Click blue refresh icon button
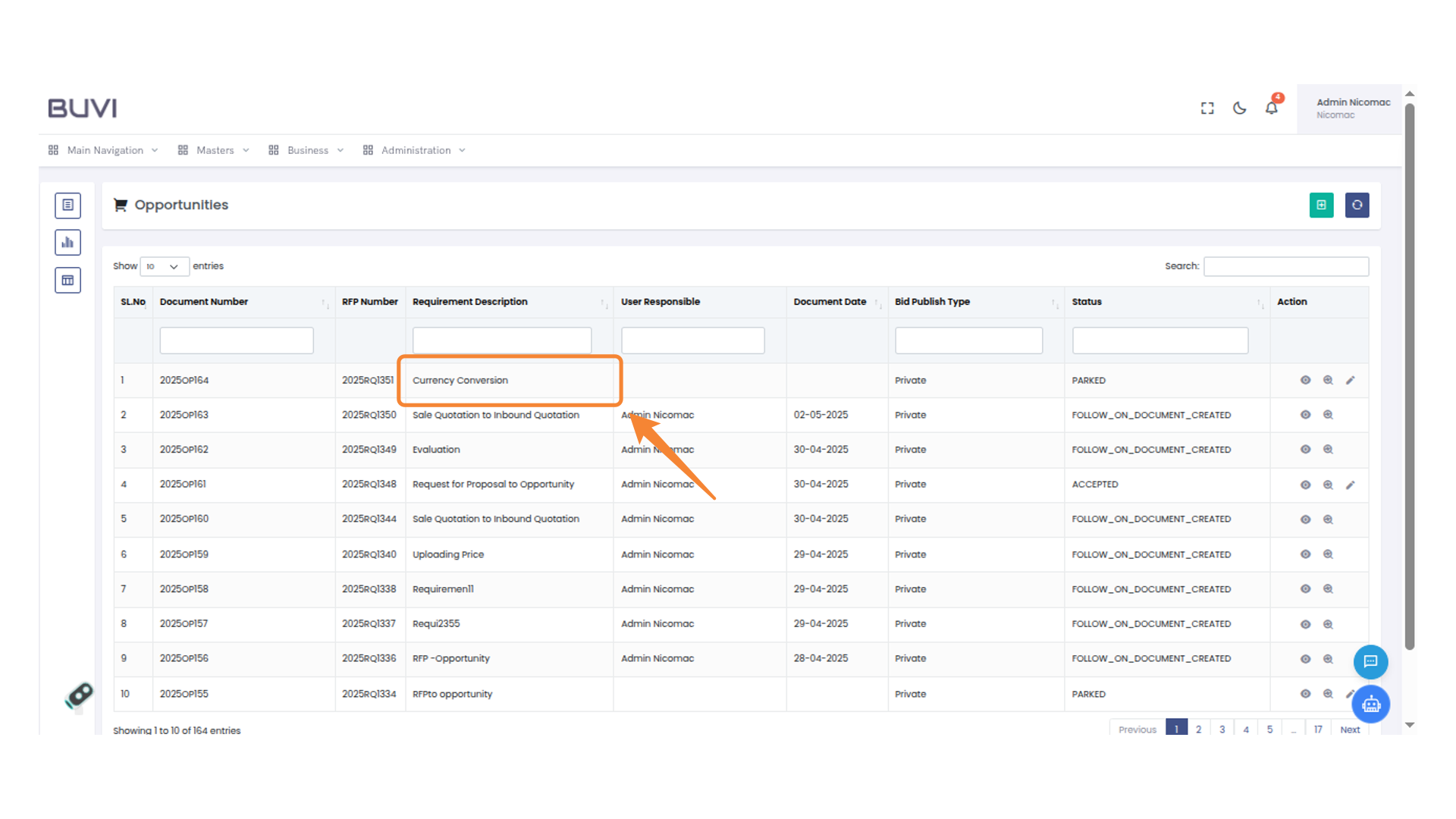1456x819 pixels. tap(1357, 205)
